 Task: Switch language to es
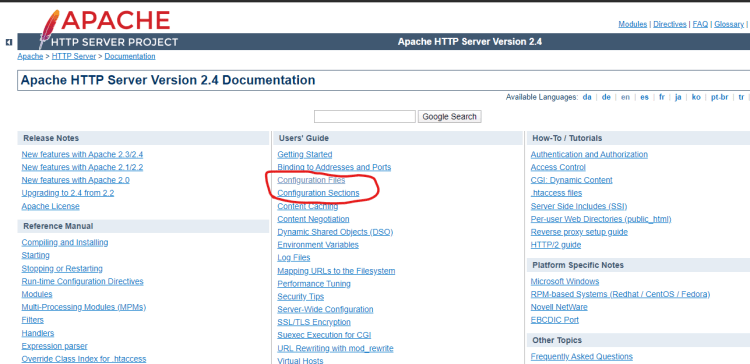click(644, 97)
